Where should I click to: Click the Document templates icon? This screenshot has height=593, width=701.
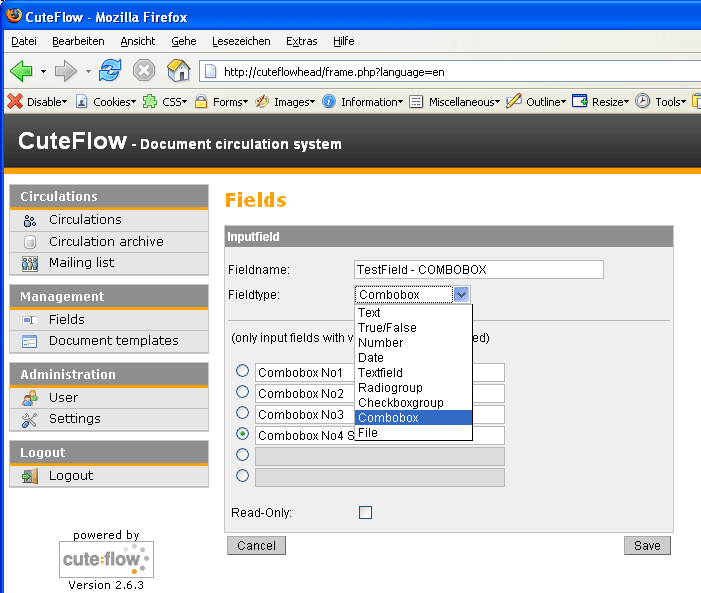pyautogui.click(x=30, y=342)
